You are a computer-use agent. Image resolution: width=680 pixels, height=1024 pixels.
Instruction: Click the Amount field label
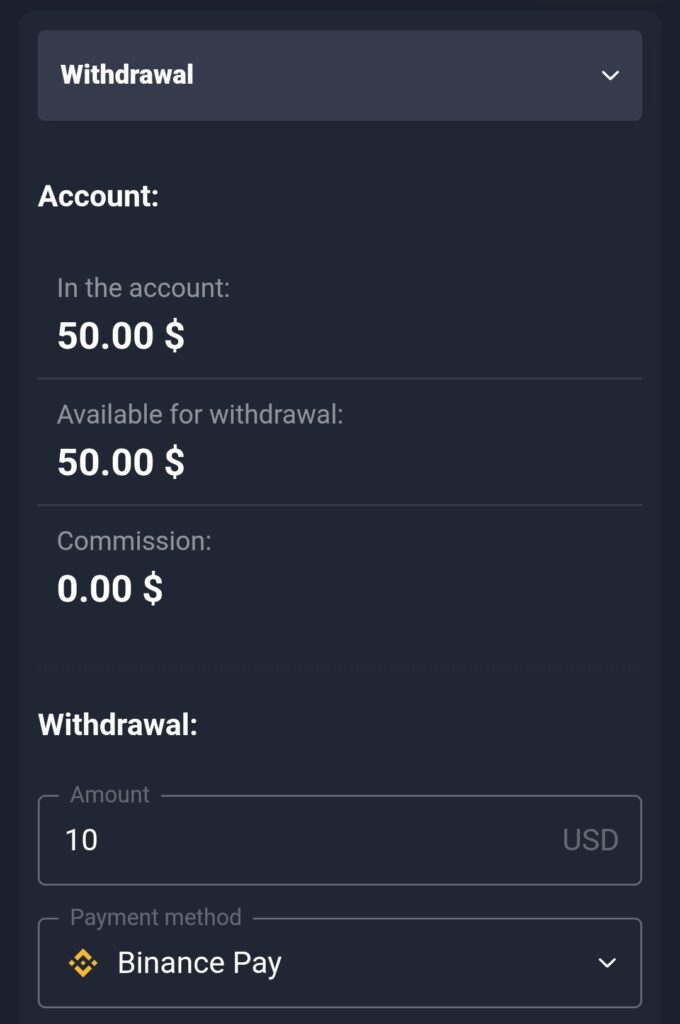pyautogui.click(x=109, y=794)
